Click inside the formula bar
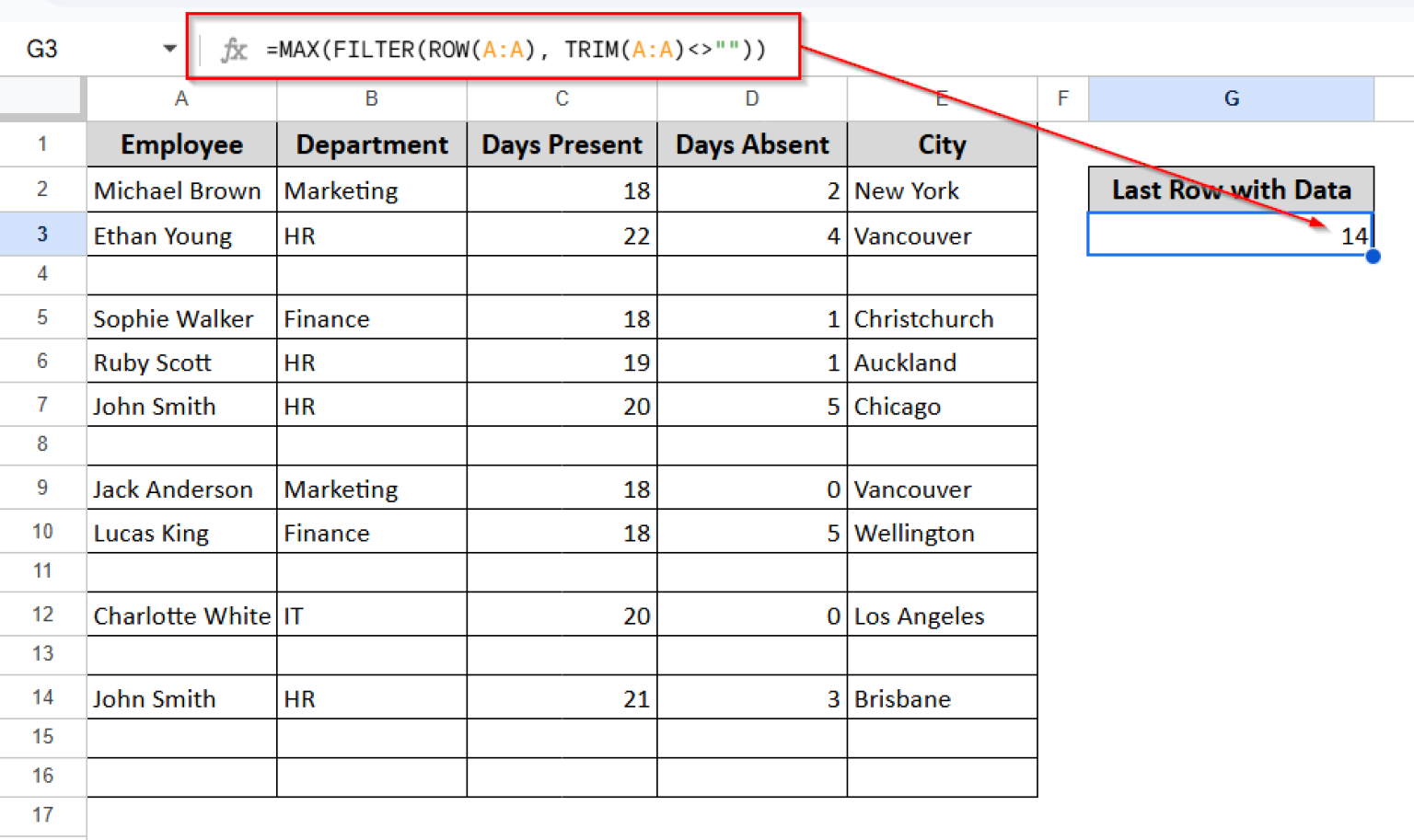The height and width of the screenshot is (840, 1414). click(552, 50)
